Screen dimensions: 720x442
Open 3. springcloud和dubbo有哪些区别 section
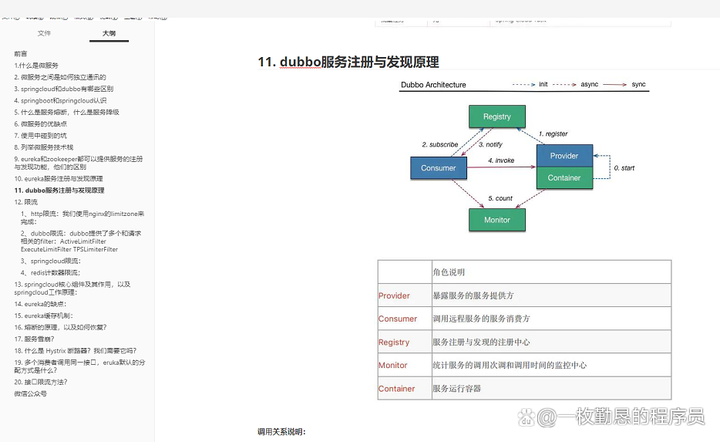pos(64,89)
